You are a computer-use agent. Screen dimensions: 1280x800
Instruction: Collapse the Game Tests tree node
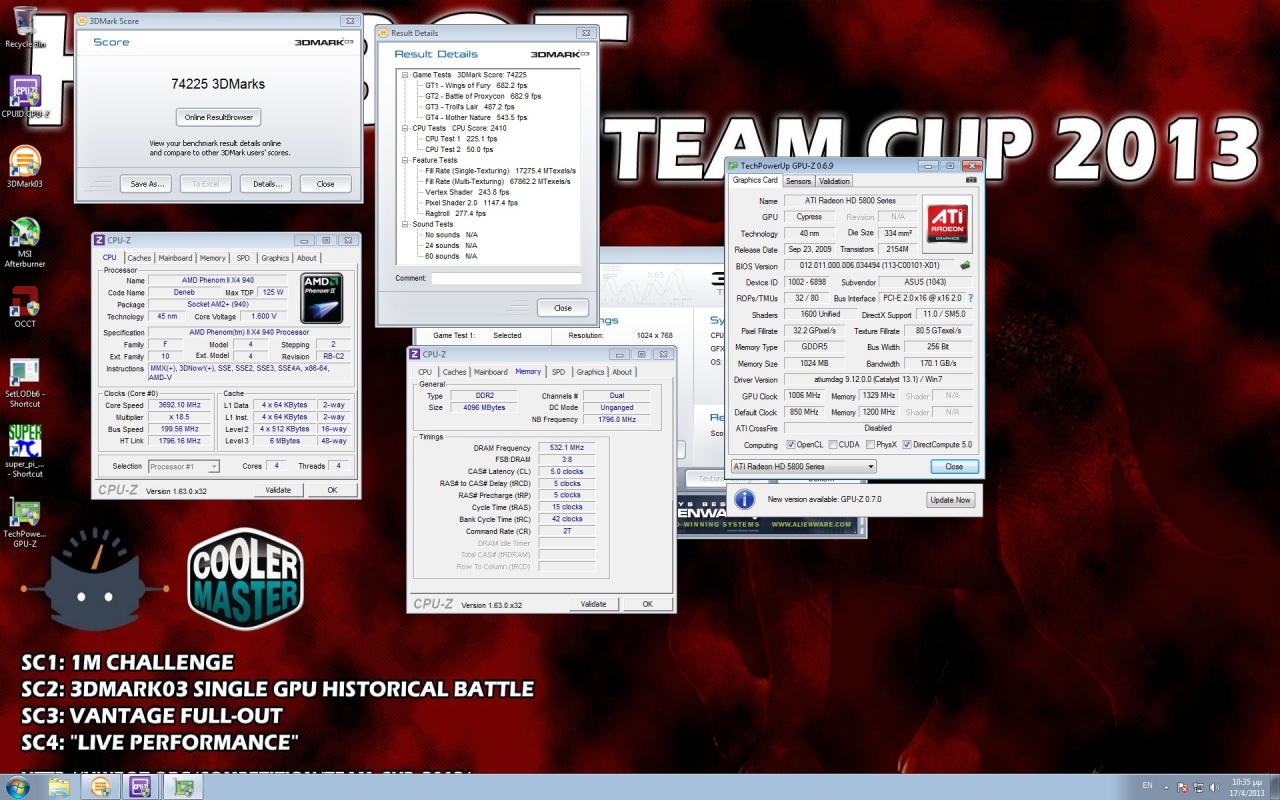coord(405,75)
